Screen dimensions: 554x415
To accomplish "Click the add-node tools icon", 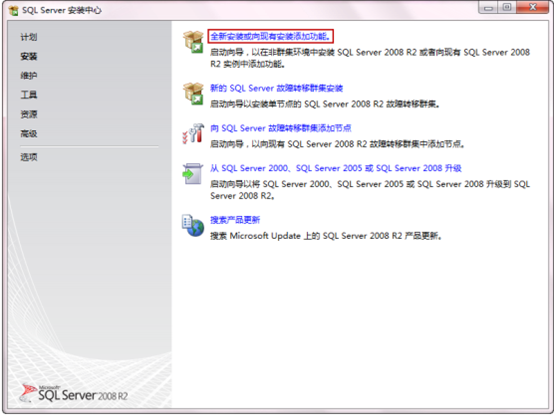I will [x=193, y=133].
